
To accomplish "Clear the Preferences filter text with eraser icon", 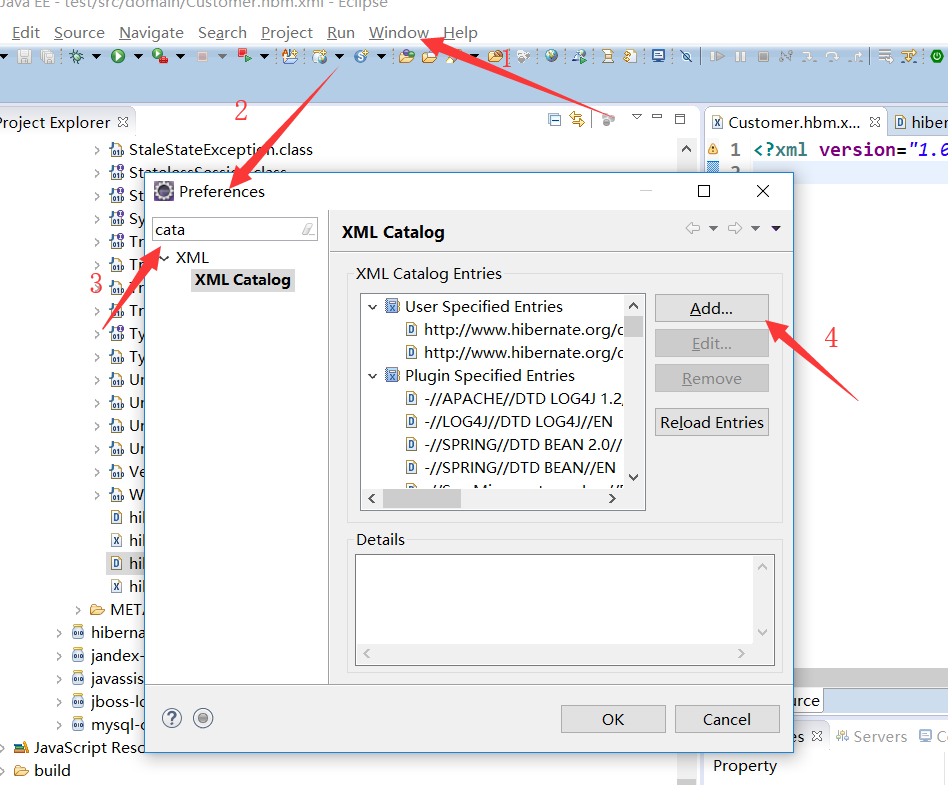I will click(x=308, y=229).
